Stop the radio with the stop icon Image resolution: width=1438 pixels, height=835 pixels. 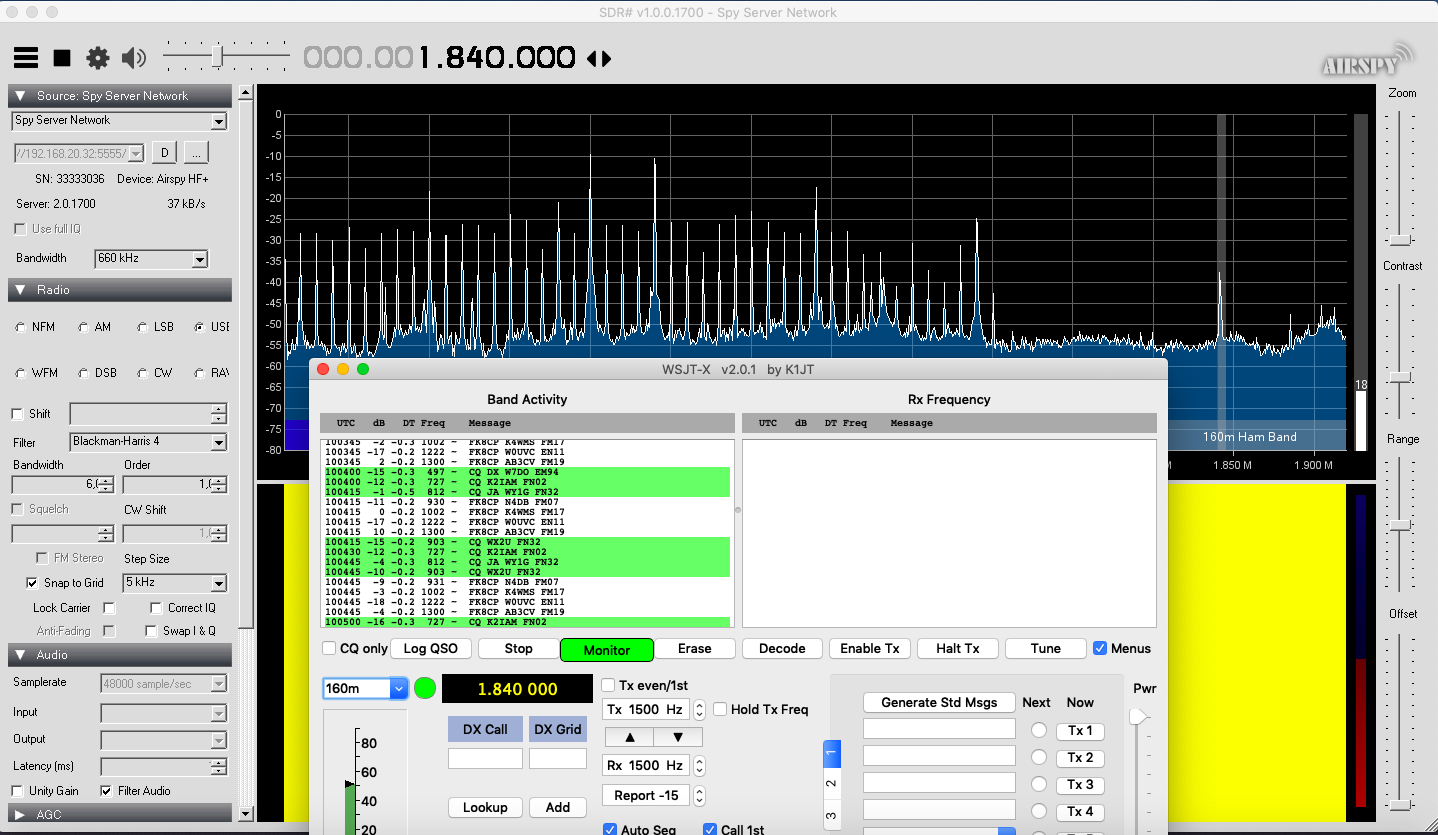click(62, 58)
